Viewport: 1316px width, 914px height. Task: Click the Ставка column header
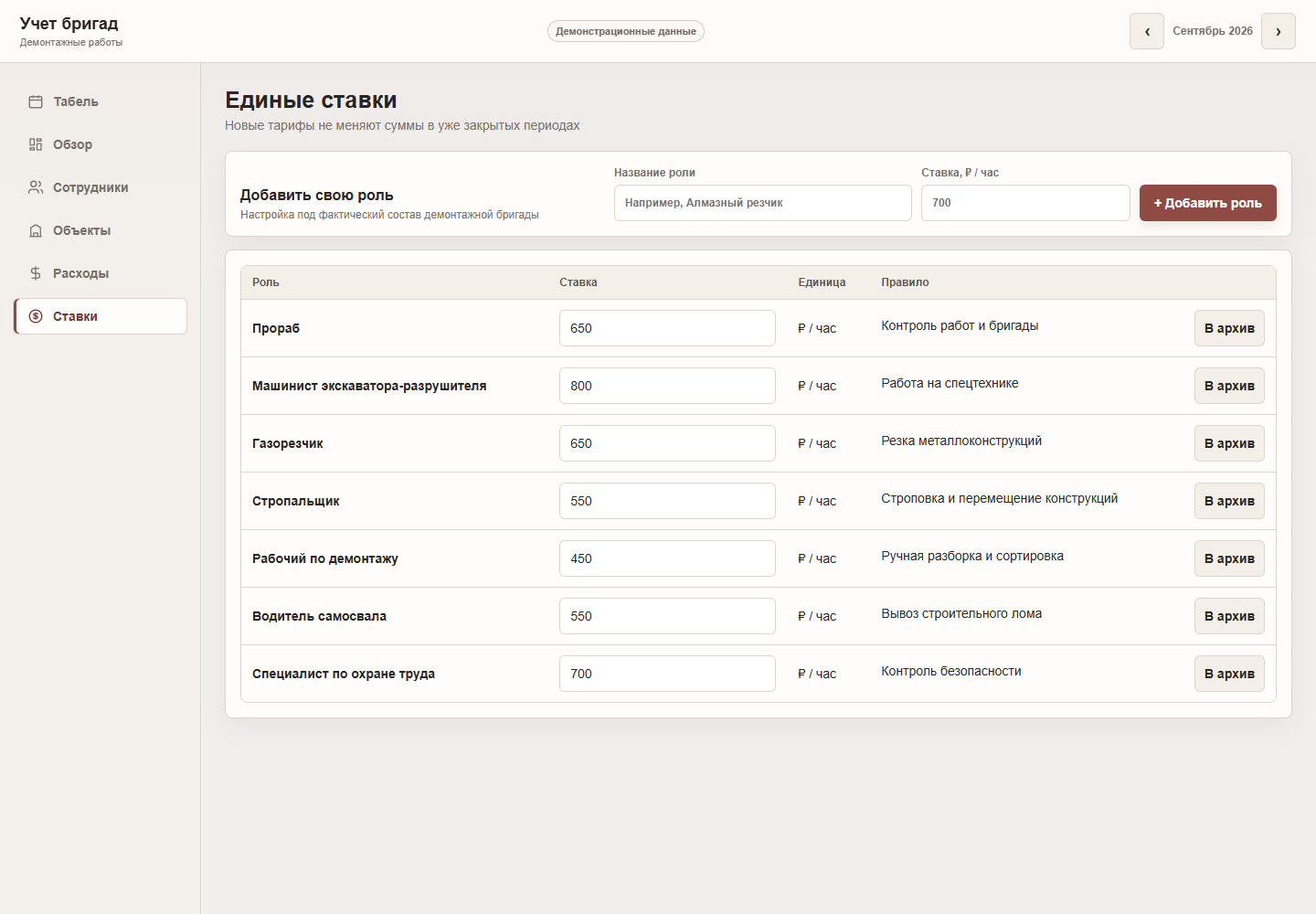[x=578, y=282]
